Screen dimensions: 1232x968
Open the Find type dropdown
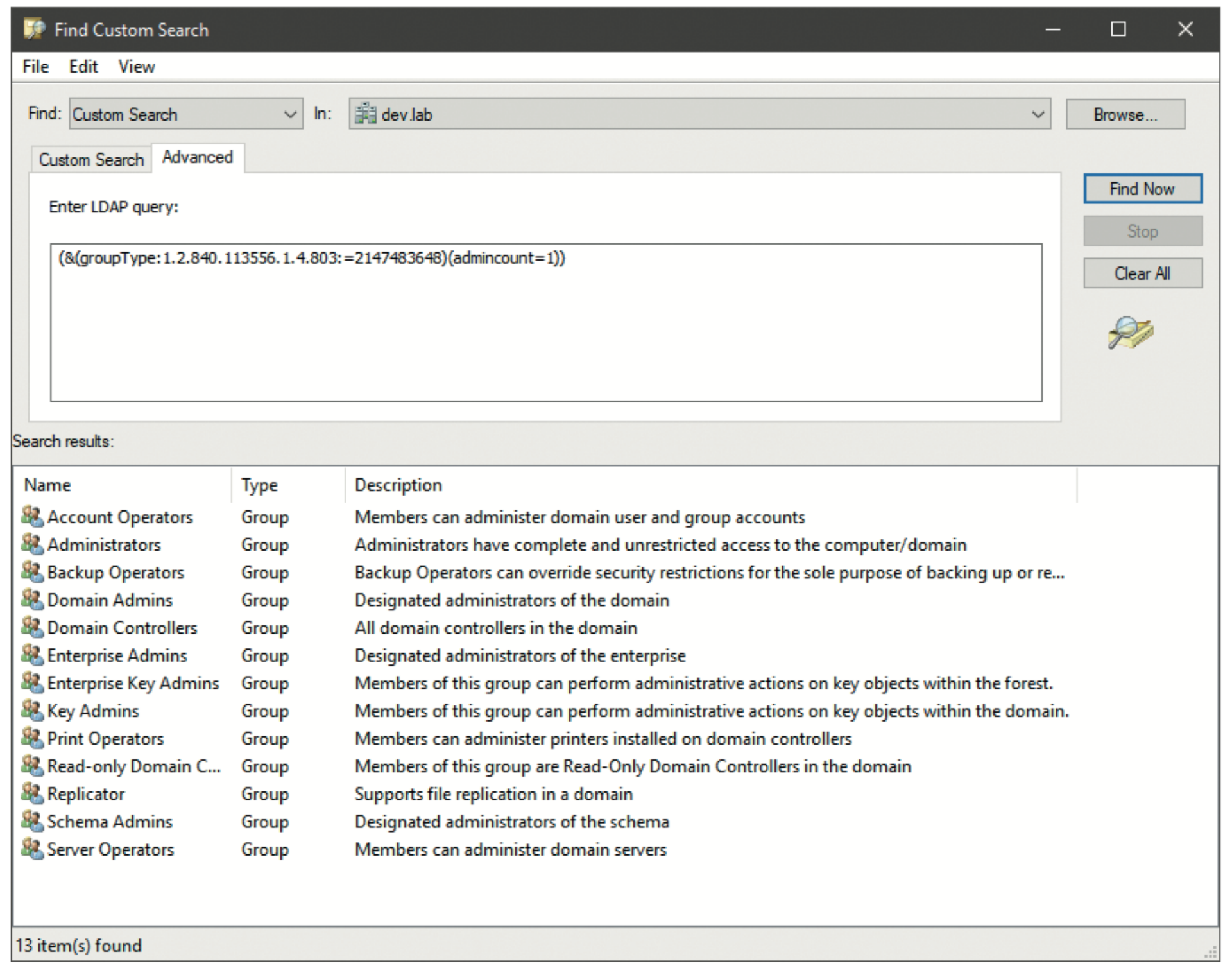click(291, 114)
